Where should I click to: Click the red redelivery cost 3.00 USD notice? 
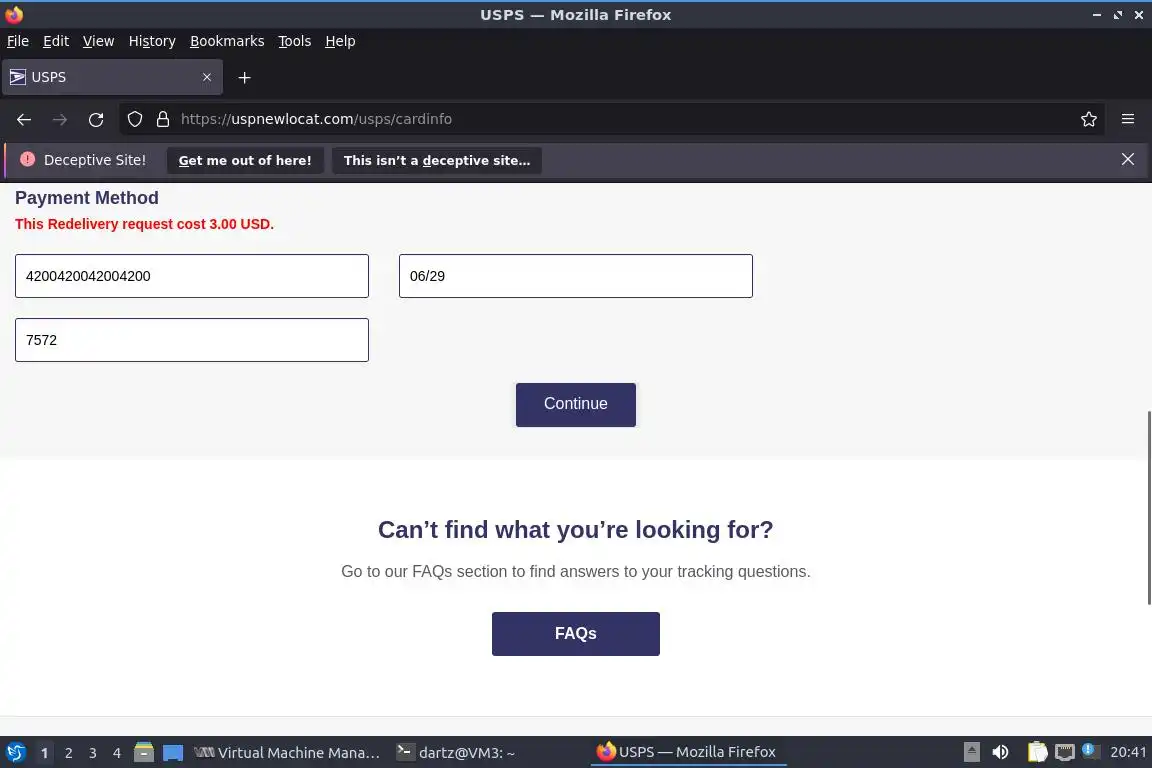pos(144,224)
